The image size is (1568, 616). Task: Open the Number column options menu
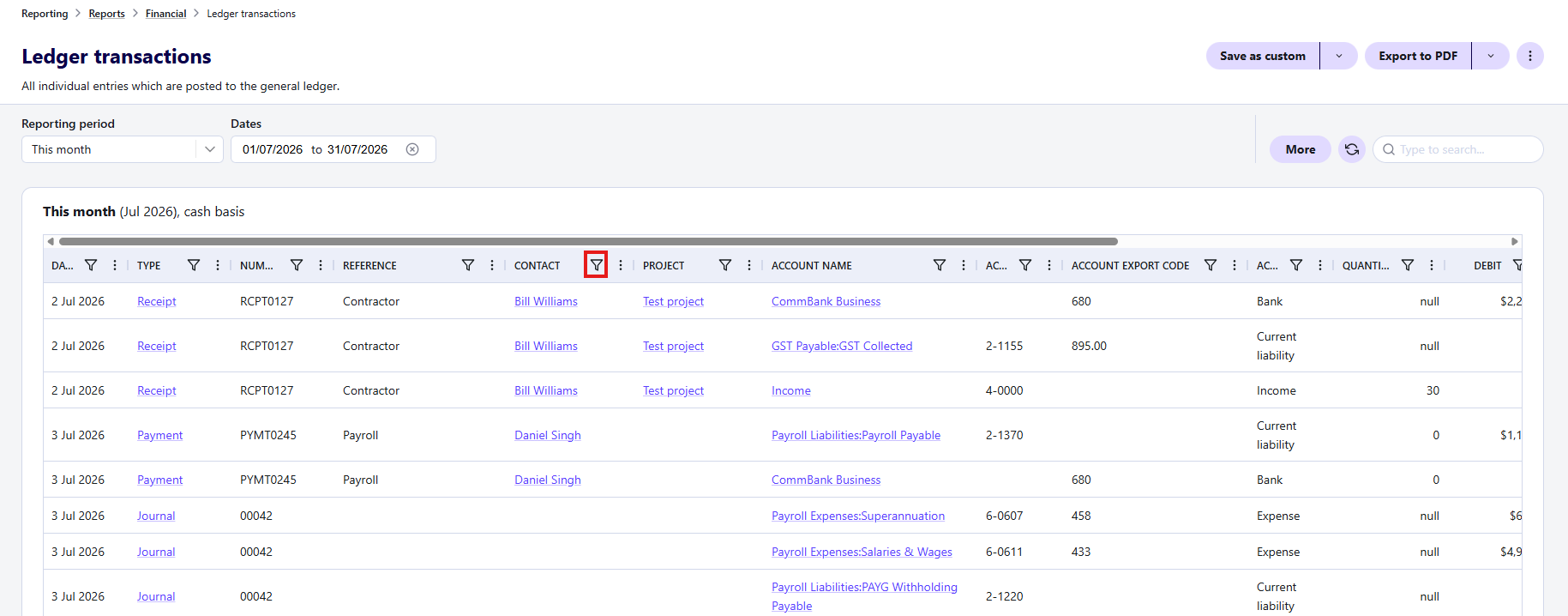[321, 265]
